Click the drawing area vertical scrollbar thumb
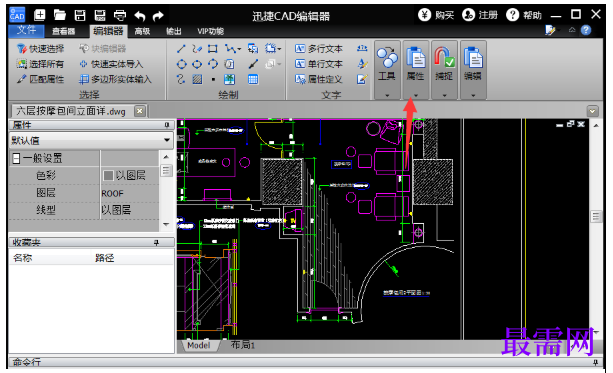Image resolution: width=613 pixels, height=373 pixels. click(595, 217)
